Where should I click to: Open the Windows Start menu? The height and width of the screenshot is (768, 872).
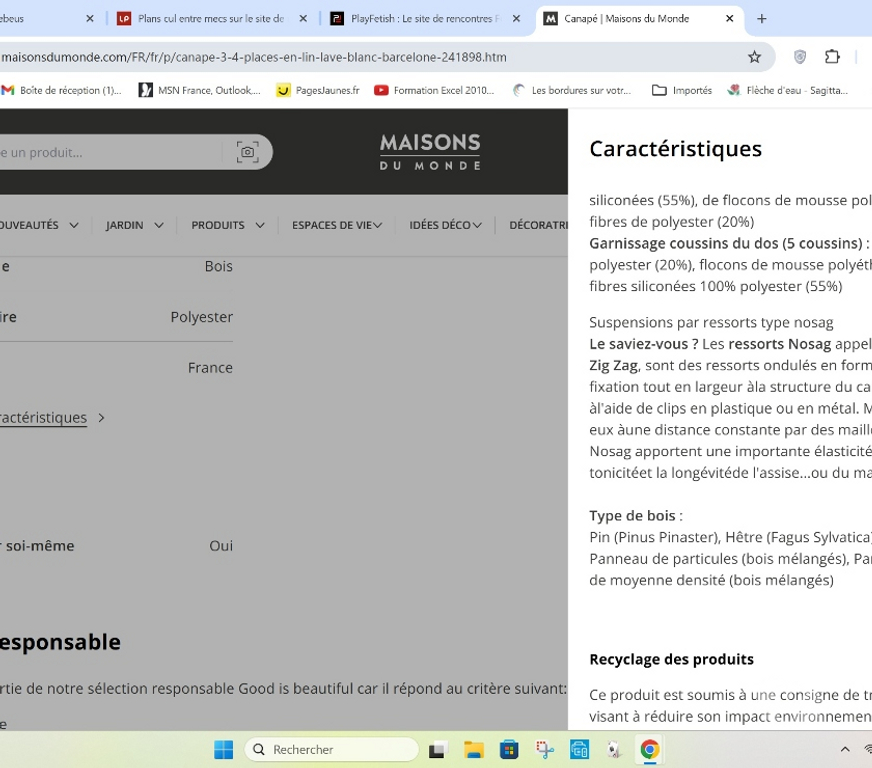coord(224,750)
